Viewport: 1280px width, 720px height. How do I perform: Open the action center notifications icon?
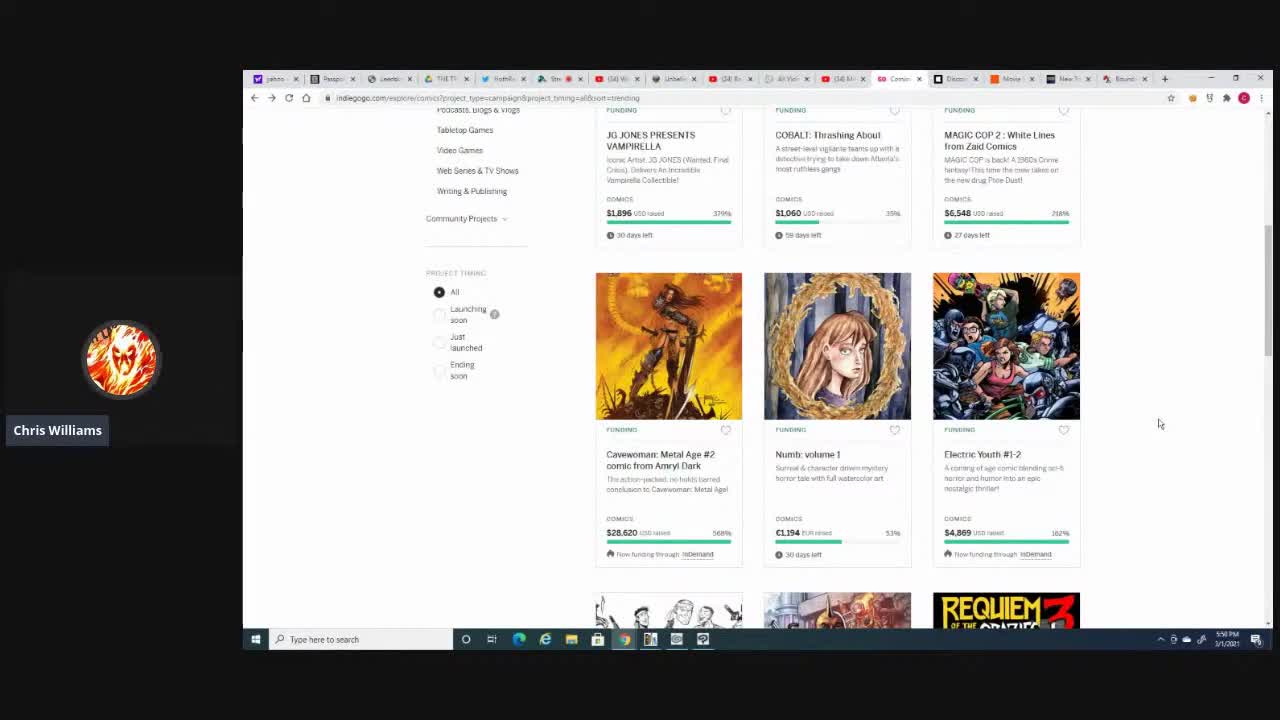click(x=1256, y=640)
